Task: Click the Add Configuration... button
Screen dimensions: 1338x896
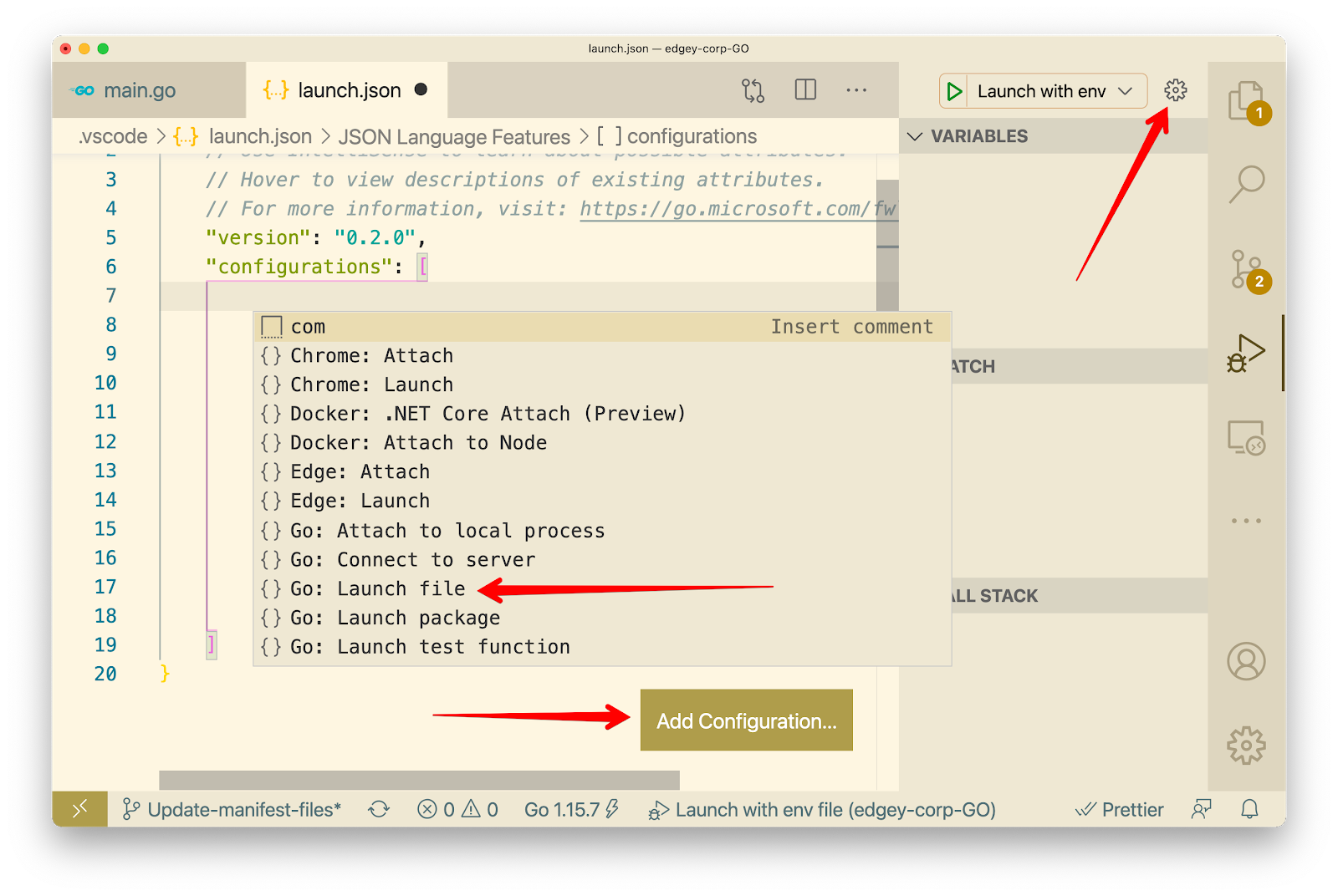Action: tap(747, 720)
